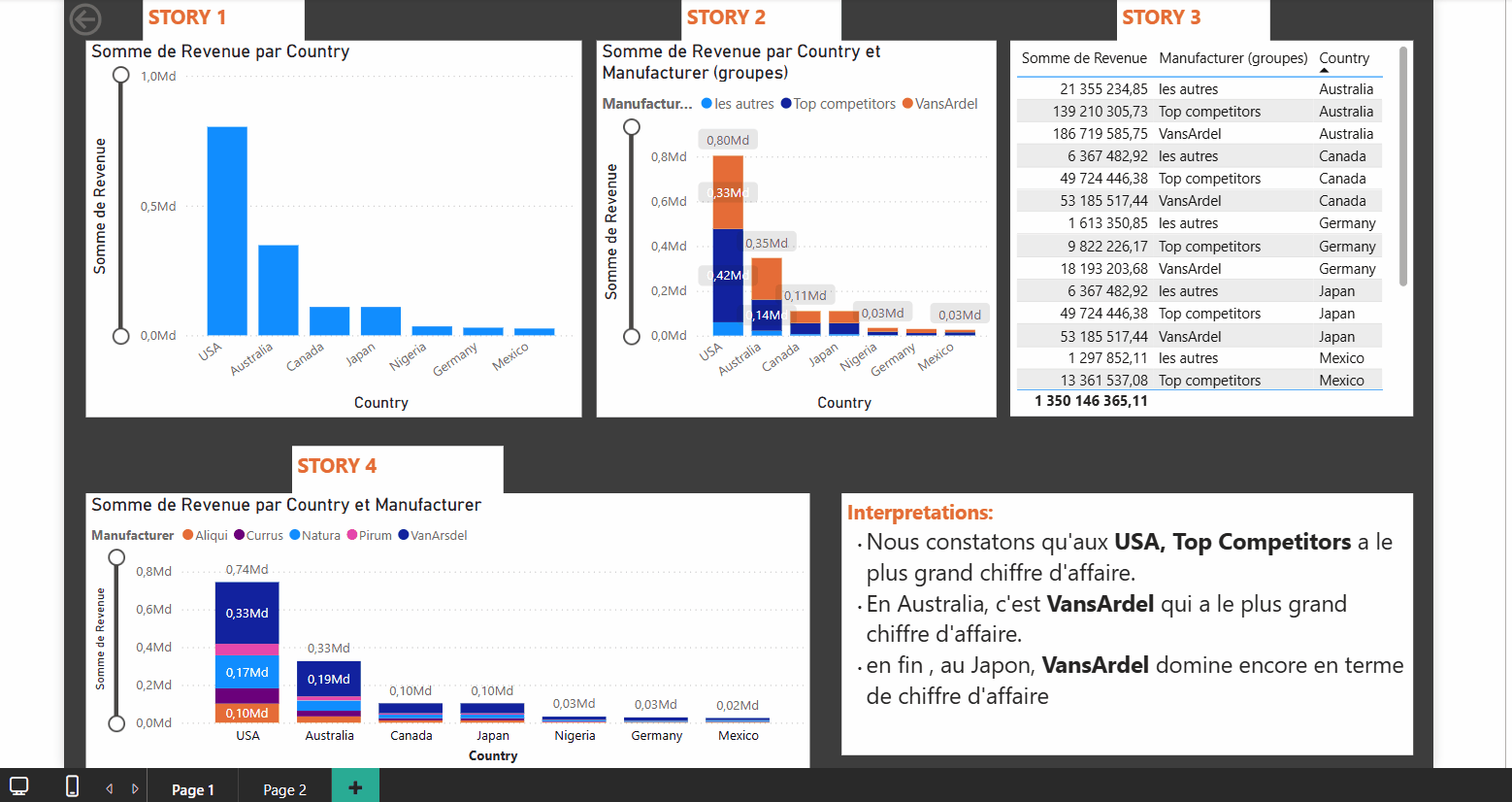Click the '9 822 226,17' revenue cell
This screenshot has height=802, width=1512.
point(1108,247)
